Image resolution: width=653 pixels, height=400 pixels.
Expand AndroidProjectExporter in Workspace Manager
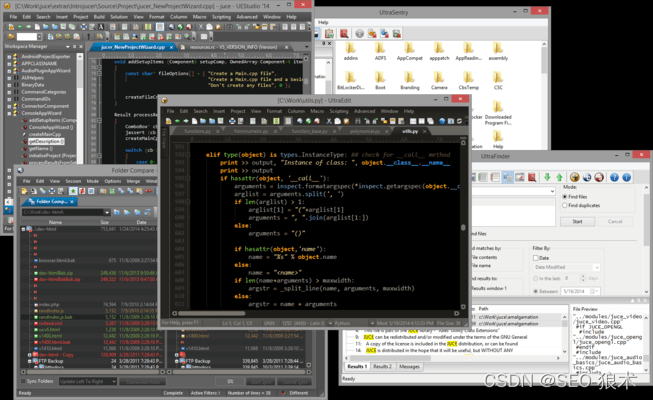(9, 57)
